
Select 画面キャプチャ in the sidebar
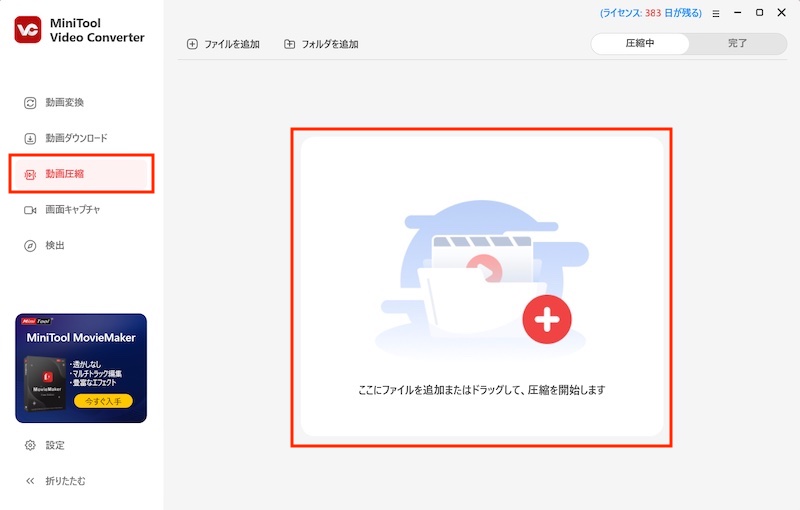(x=72, y=210)
